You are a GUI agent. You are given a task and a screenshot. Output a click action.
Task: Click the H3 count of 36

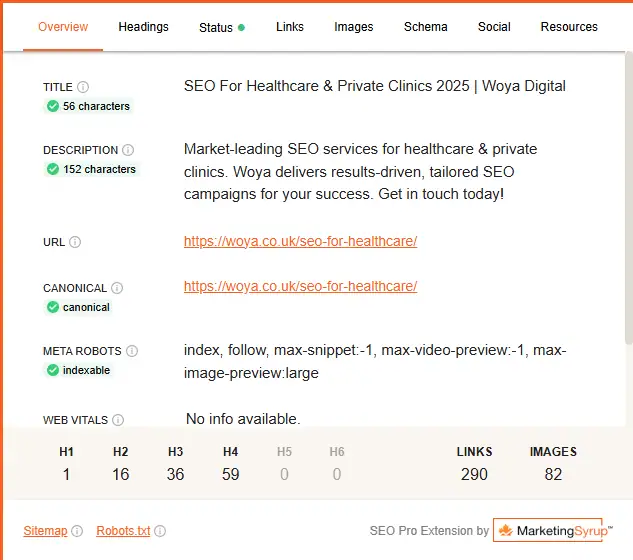click(x=175, y=474)
